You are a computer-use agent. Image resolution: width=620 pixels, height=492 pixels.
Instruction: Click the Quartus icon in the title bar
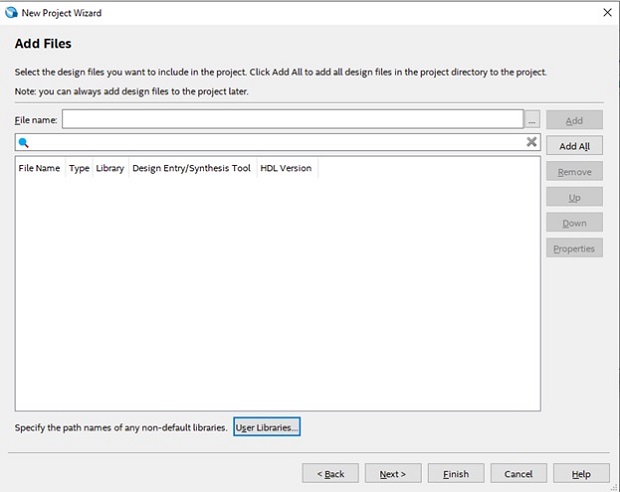(11, 12)
